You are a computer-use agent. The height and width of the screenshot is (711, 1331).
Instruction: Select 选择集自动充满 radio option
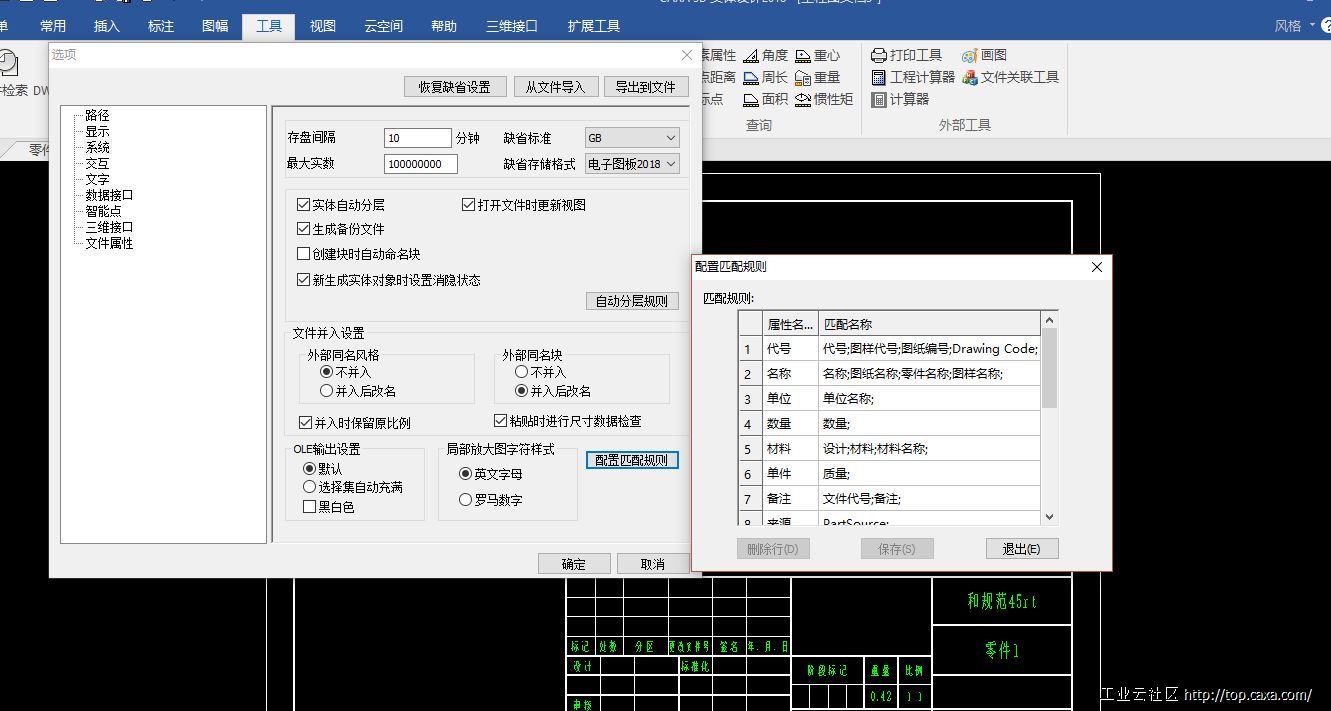(309, 487)
